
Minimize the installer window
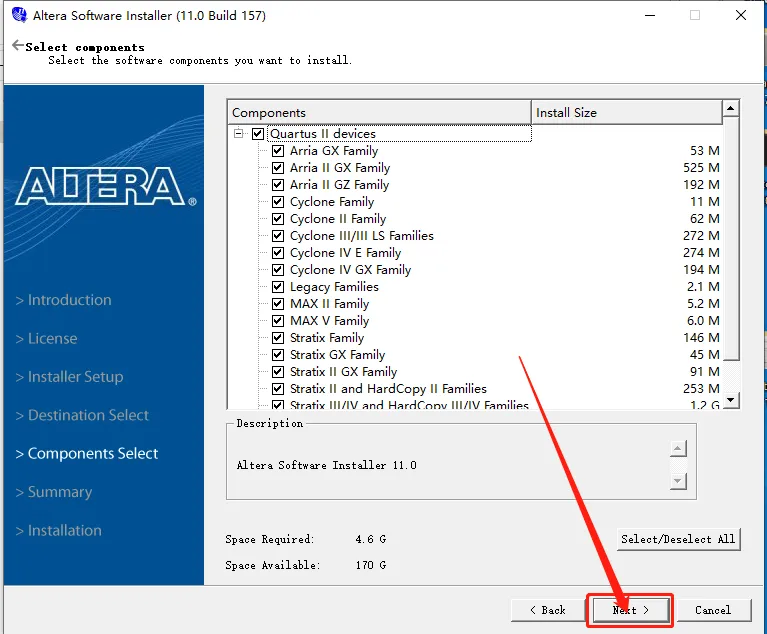[x=650, y=15]
